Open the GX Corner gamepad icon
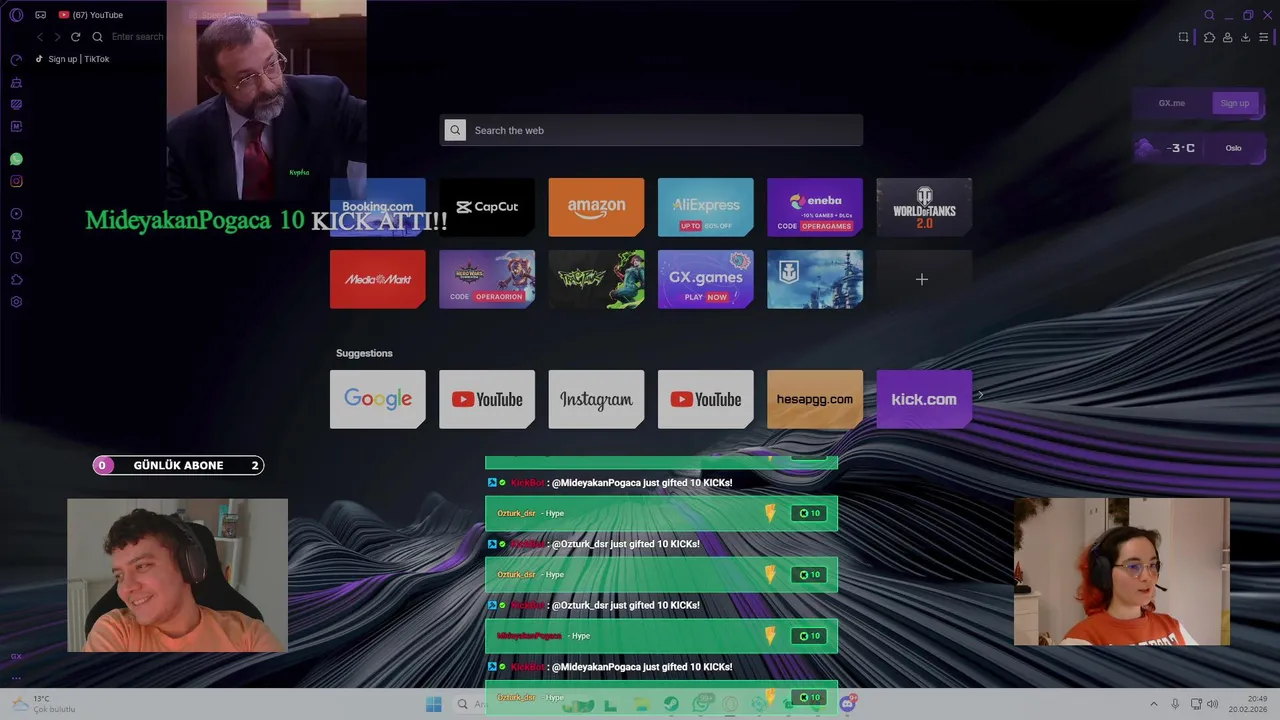 [x=40, y=15]
